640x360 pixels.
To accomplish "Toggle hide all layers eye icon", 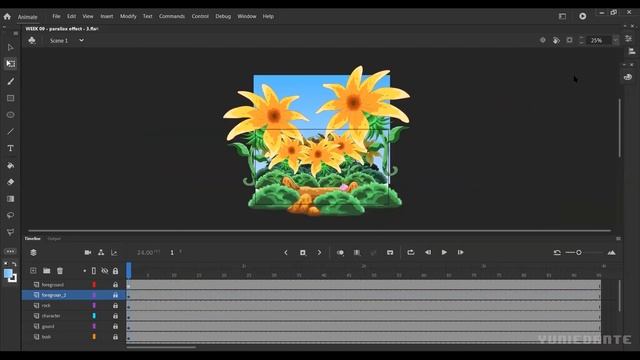I will coord(105,271).
